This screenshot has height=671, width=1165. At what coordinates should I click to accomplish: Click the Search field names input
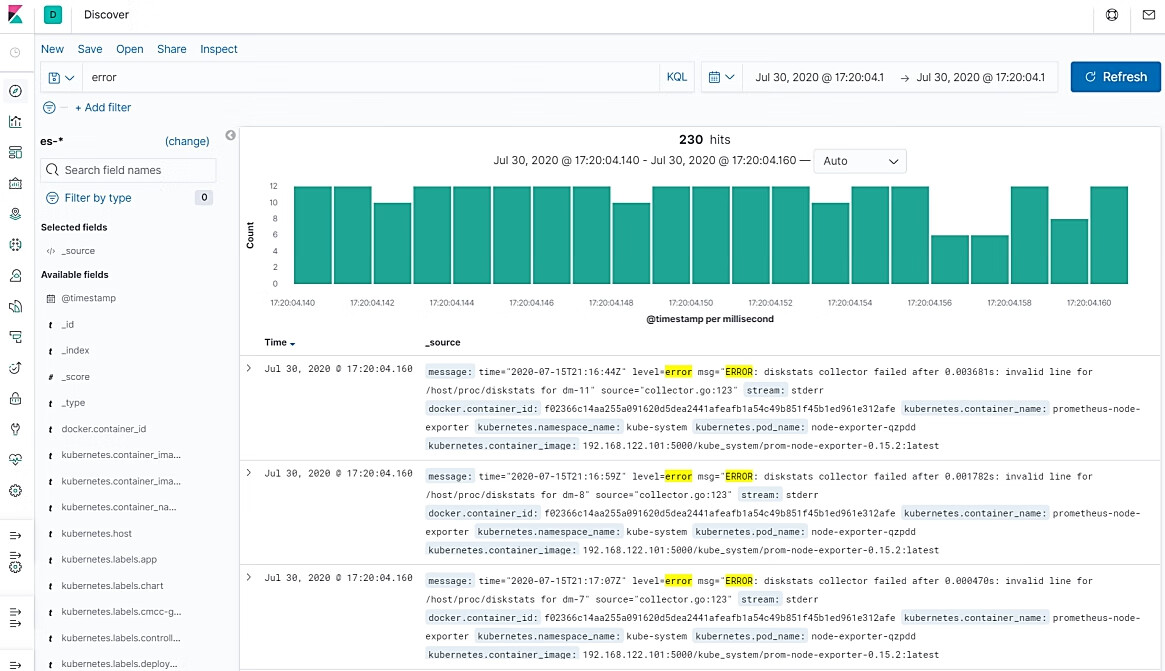tap(128, 170)
